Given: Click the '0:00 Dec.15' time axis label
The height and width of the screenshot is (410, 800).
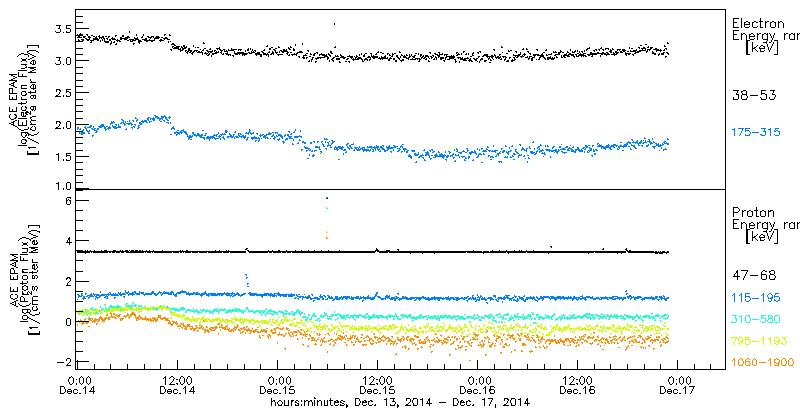Looking at the screenshot, I should (x=278, y=385).
